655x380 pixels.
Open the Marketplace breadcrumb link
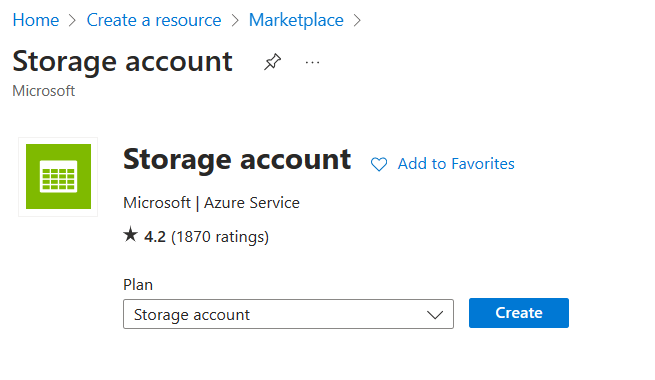tap(296, 20)
